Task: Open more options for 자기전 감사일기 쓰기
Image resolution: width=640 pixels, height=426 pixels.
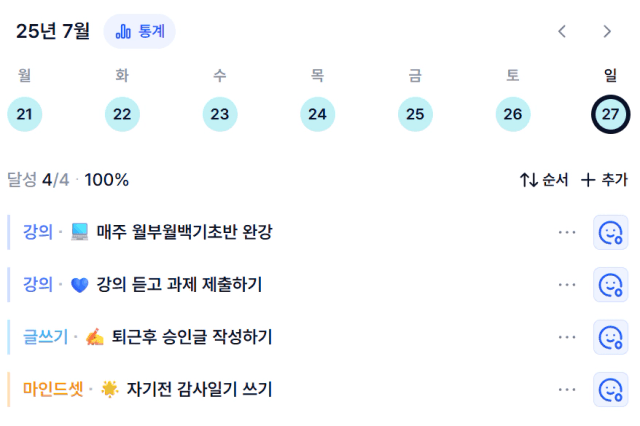Action: pos(567,390)
